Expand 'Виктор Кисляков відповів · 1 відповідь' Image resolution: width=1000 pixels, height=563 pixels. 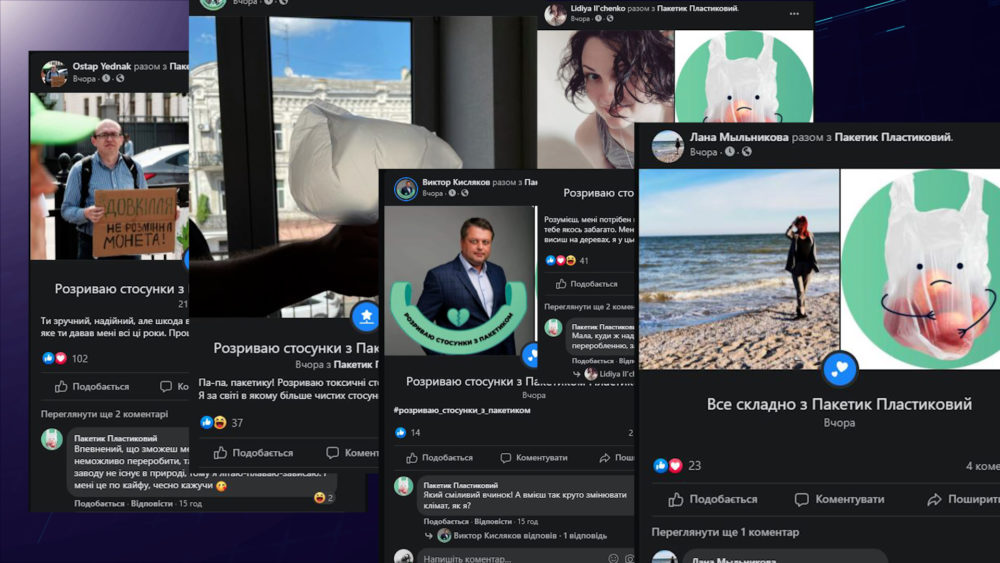coord(530,536)
